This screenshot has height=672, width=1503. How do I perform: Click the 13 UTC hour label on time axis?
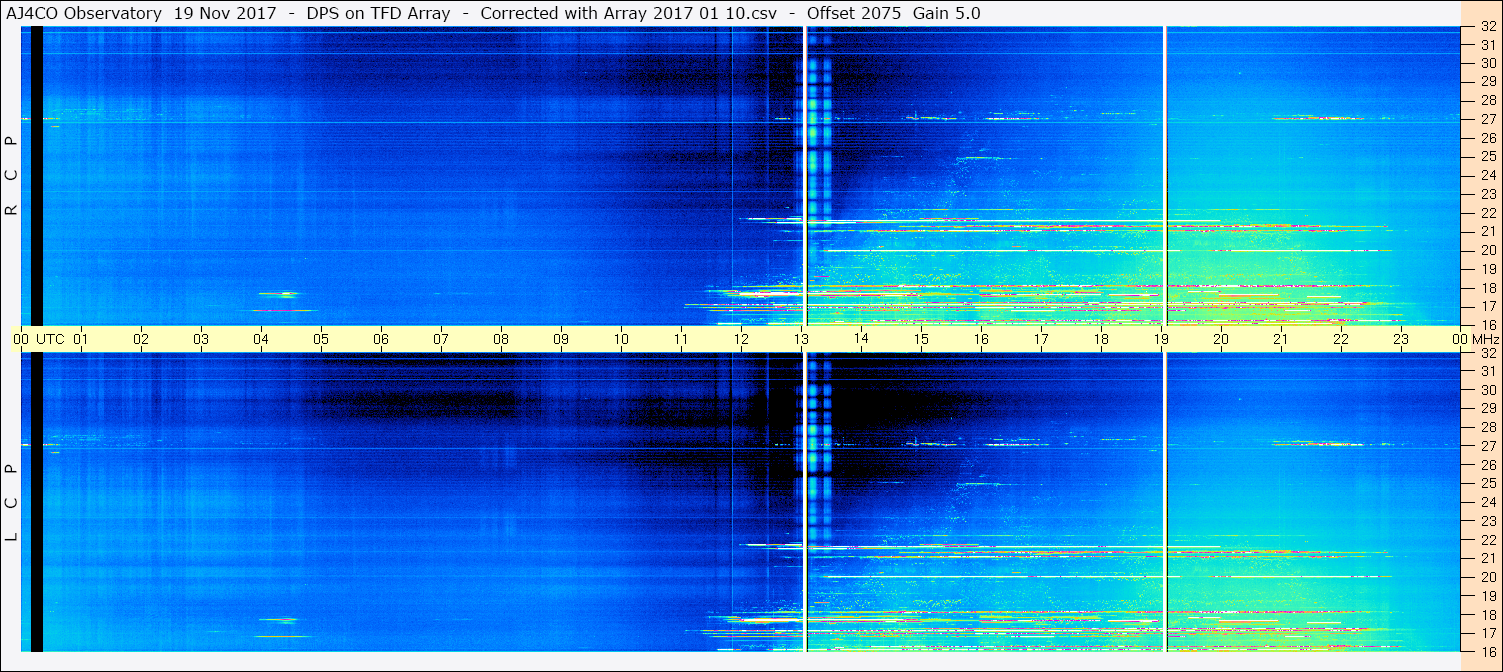(801, 339)
